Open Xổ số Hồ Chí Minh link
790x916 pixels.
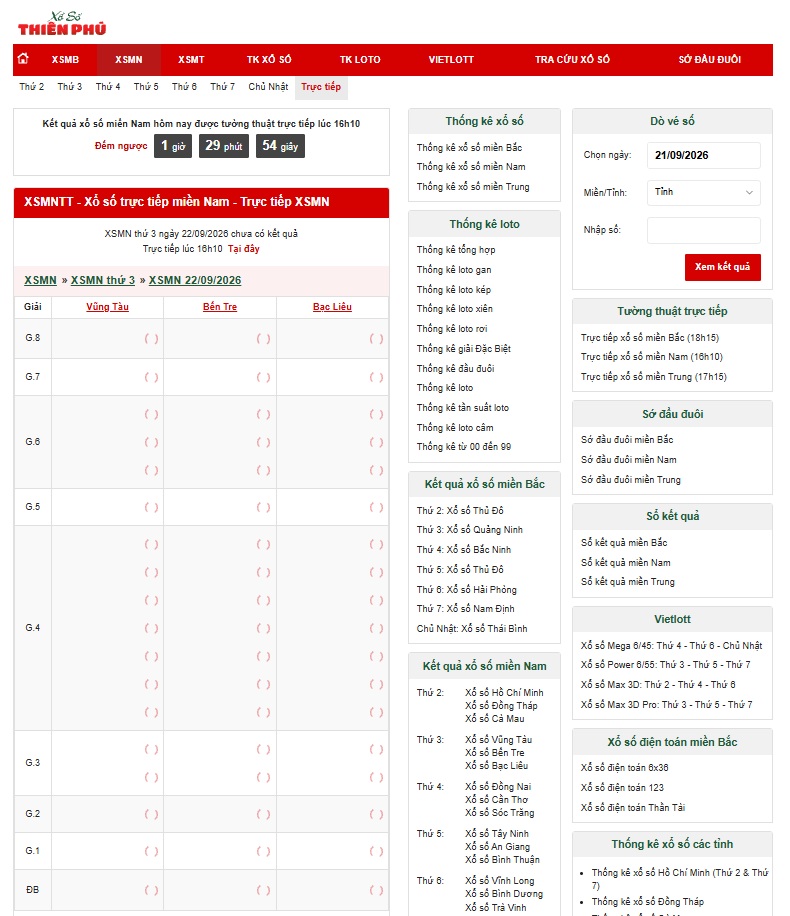pyautogui.click(x=504, y=693)
